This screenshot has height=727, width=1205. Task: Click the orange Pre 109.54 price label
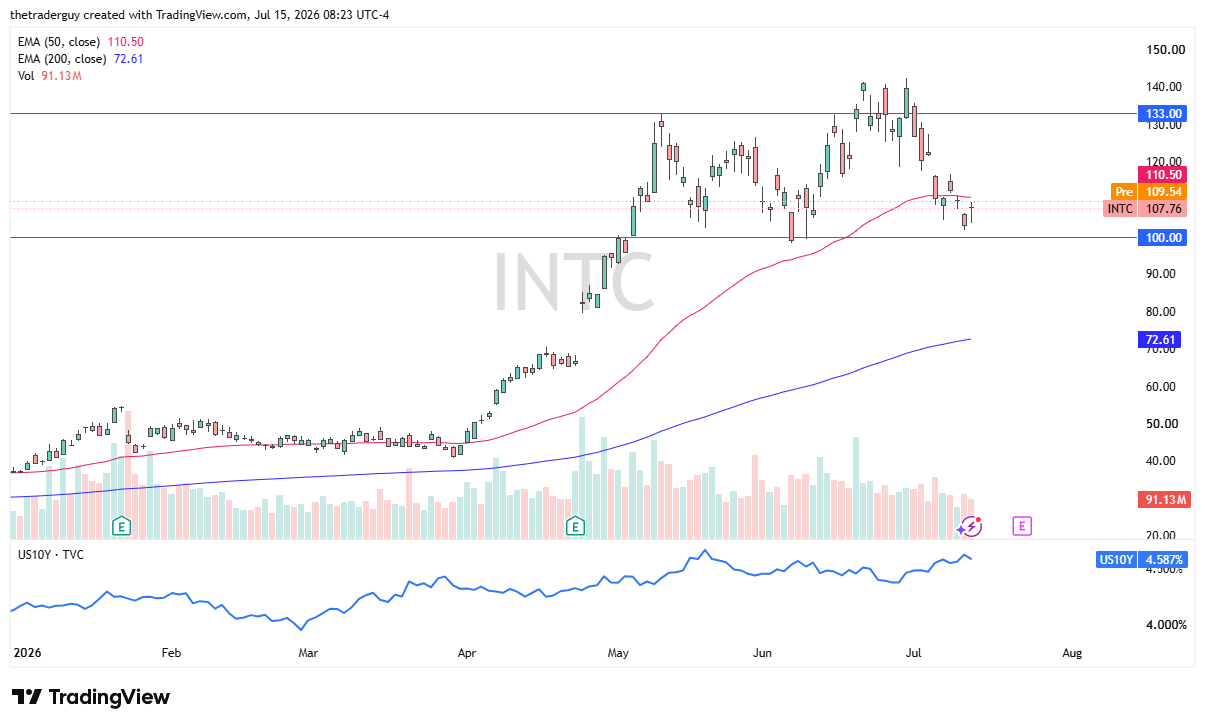[1149, 191]
